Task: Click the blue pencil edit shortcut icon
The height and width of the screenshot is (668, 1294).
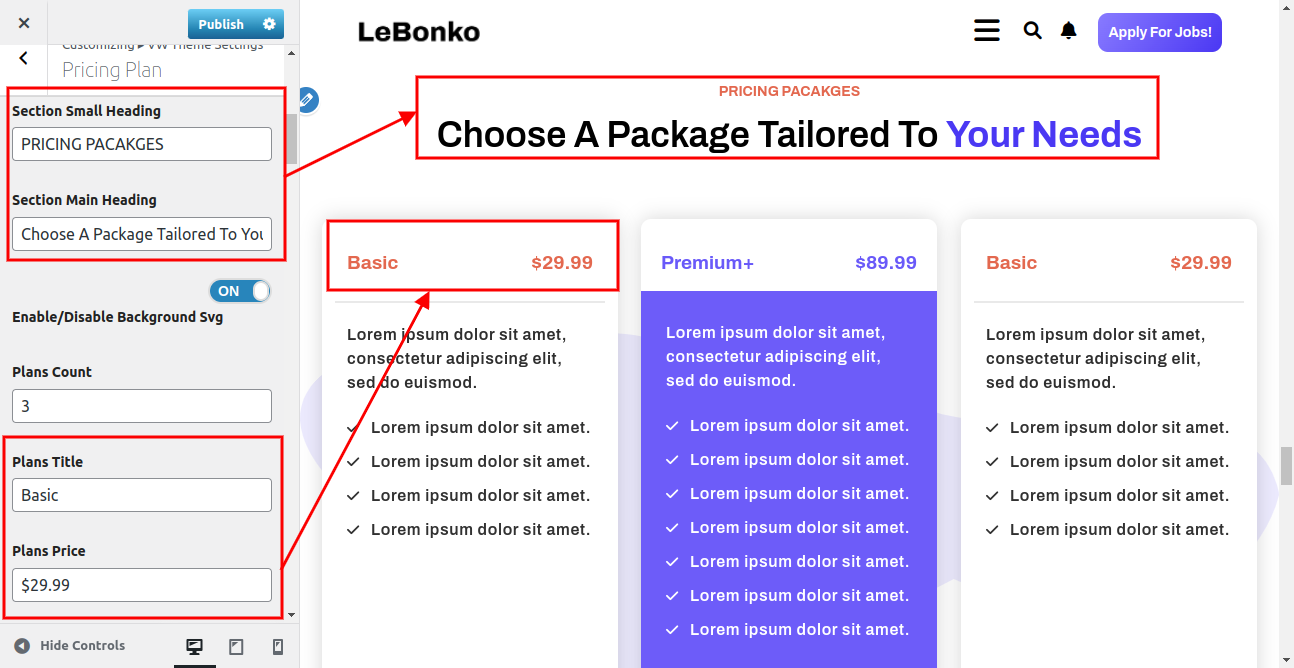Action: (x=307, y=99)
